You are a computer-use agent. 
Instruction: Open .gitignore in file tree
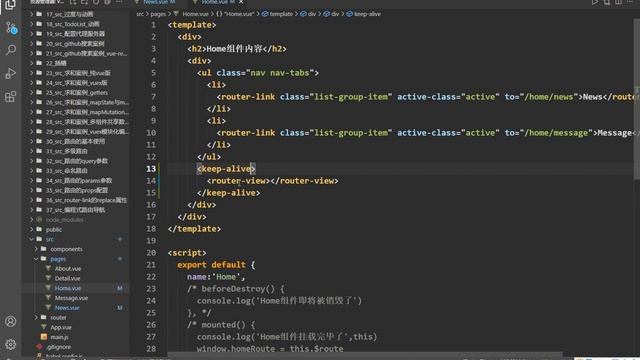point(58,347)
